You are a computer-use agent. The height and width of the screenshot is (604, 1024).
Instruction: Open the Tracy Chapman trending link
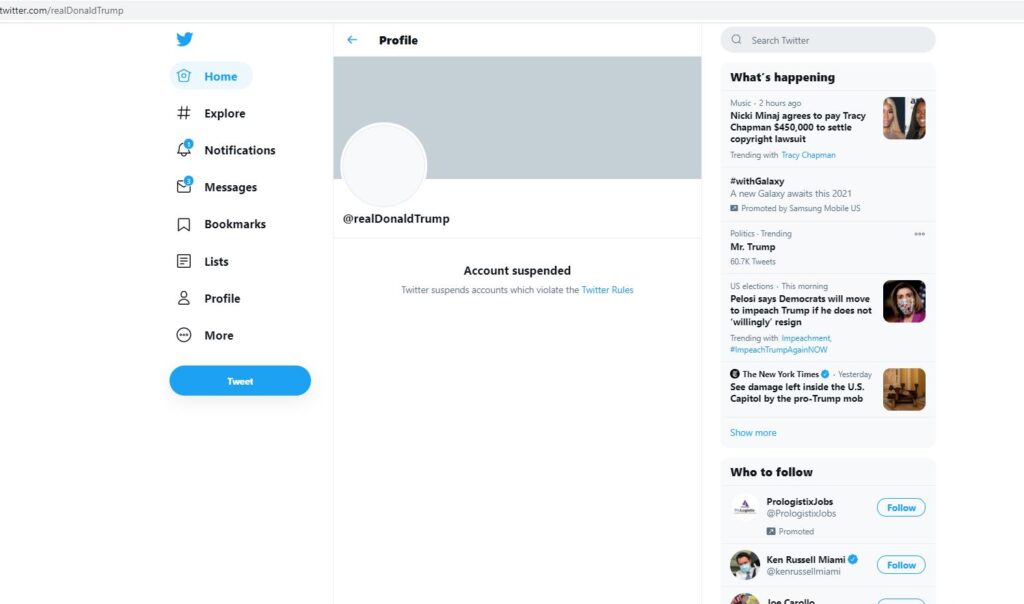tap(808, 155)
